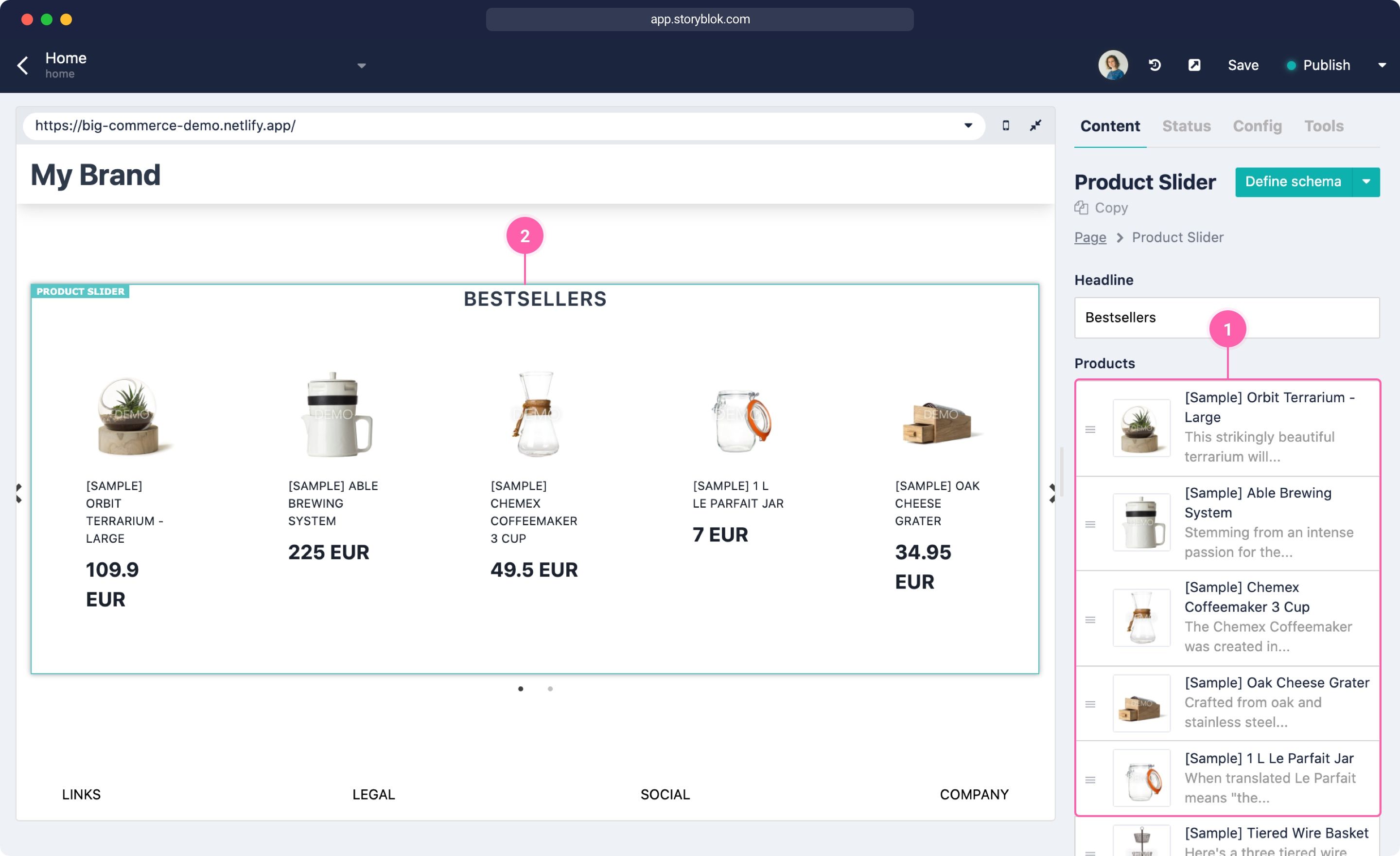
Task: Open the preview in a new tab icon
Action: tap(1194, 65)
